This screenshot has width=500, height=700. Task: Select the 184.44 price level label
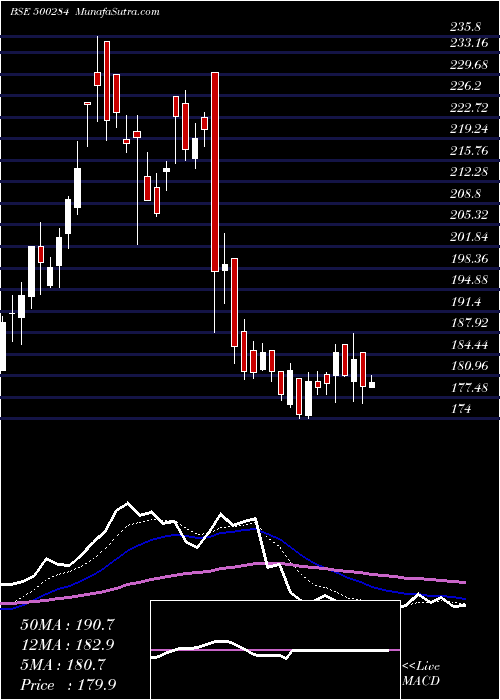(468, 344)
